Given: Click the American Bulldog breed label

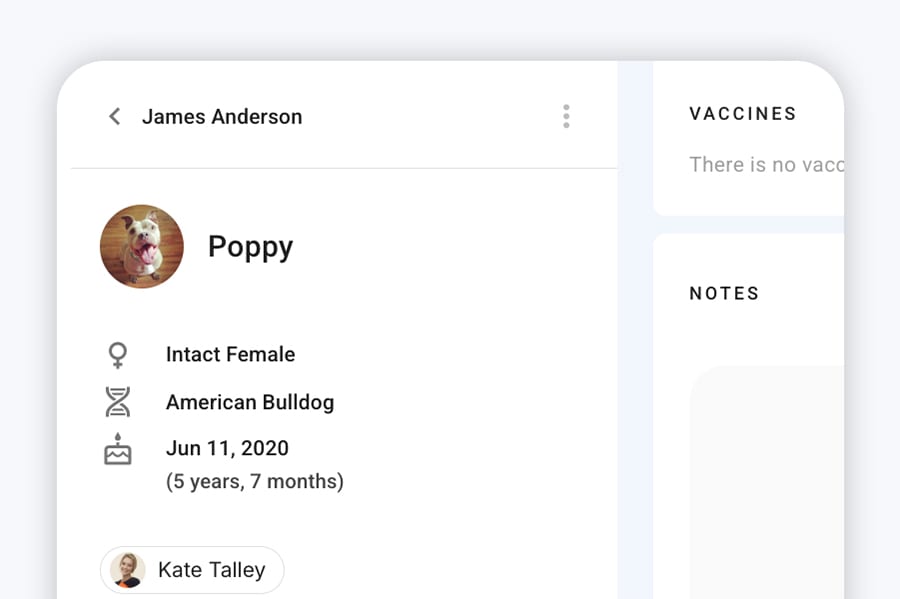Looking at the screenshot, I should tap(250, 402).
